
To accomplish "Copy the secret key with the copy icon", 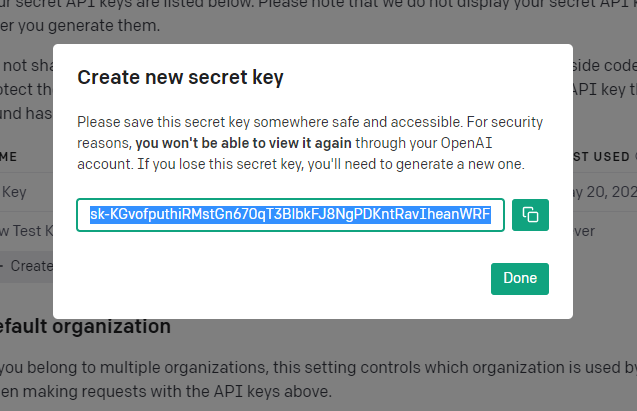I will (530, 215).
